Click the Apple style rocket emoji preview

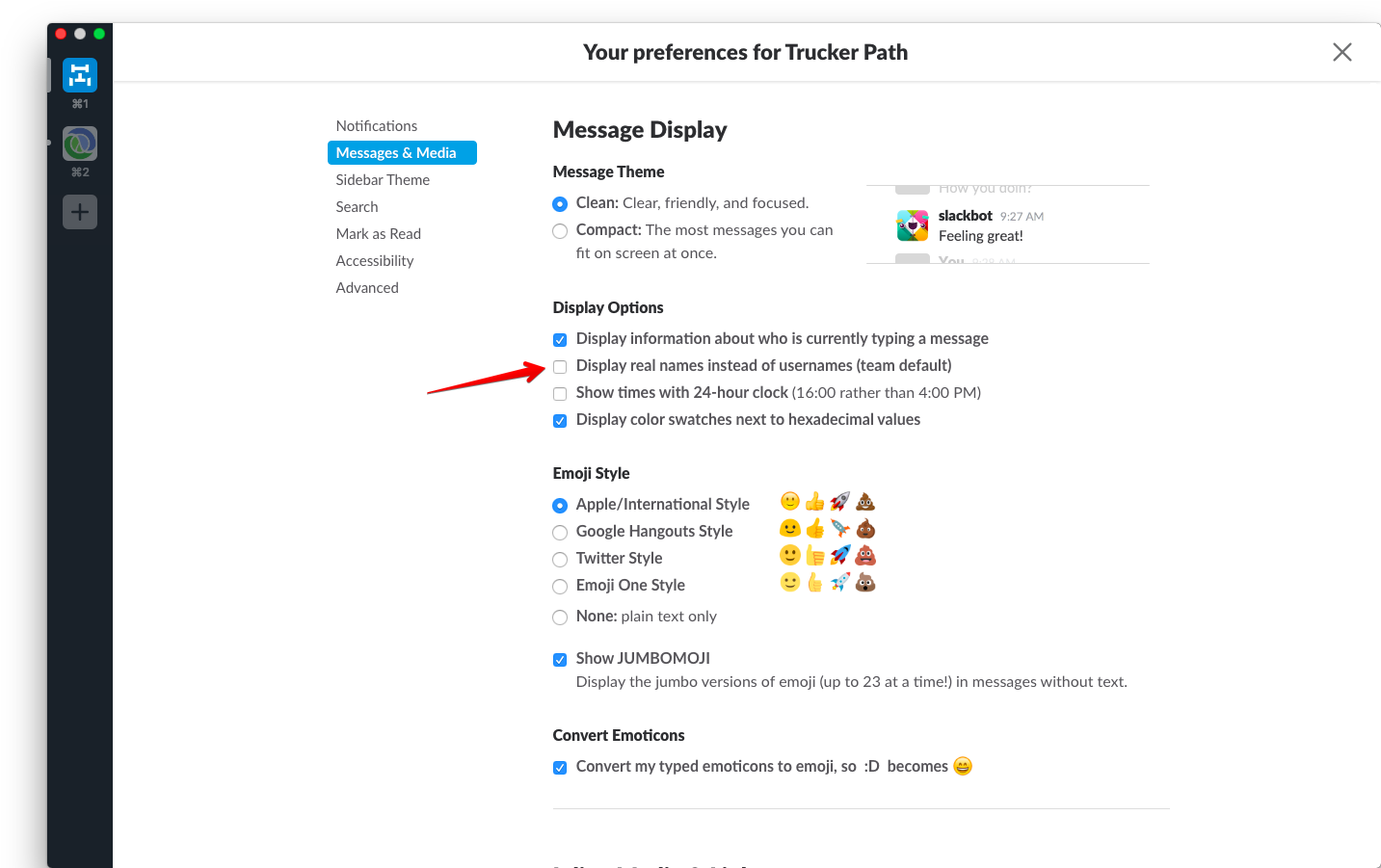pyautogui.click(x=840, y=502)
